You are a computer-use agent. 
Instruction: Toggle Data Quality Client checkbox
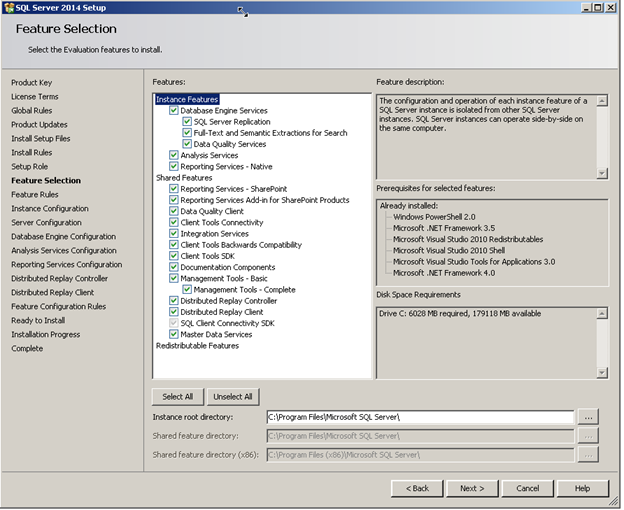click(x=174, y=211)
